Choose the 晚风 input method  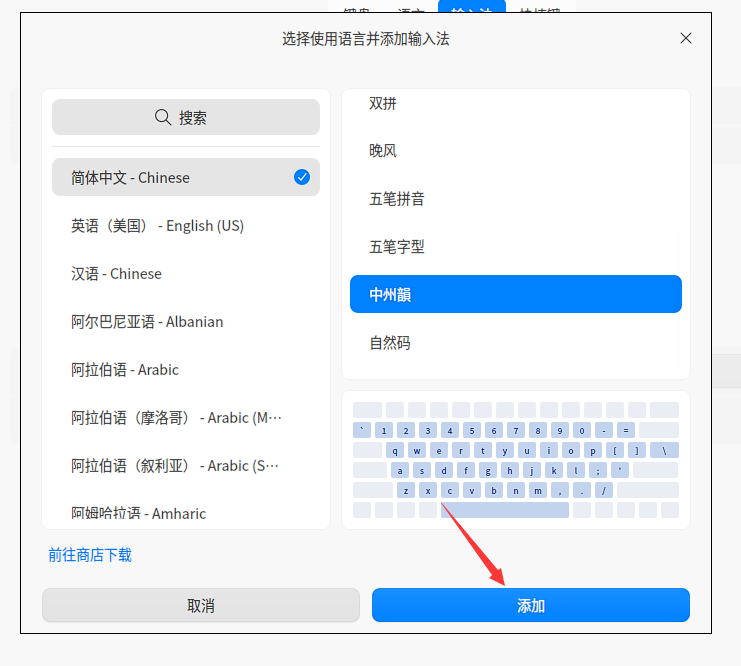[x=516, y=151]
